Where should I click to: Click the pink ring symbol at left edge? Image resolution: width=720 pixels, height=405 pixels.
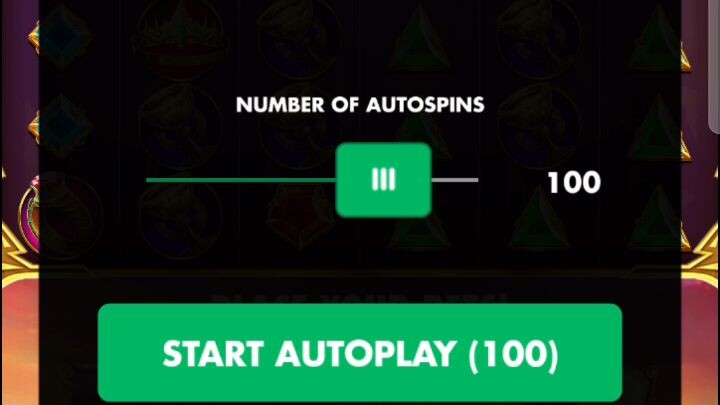[28, 214]
